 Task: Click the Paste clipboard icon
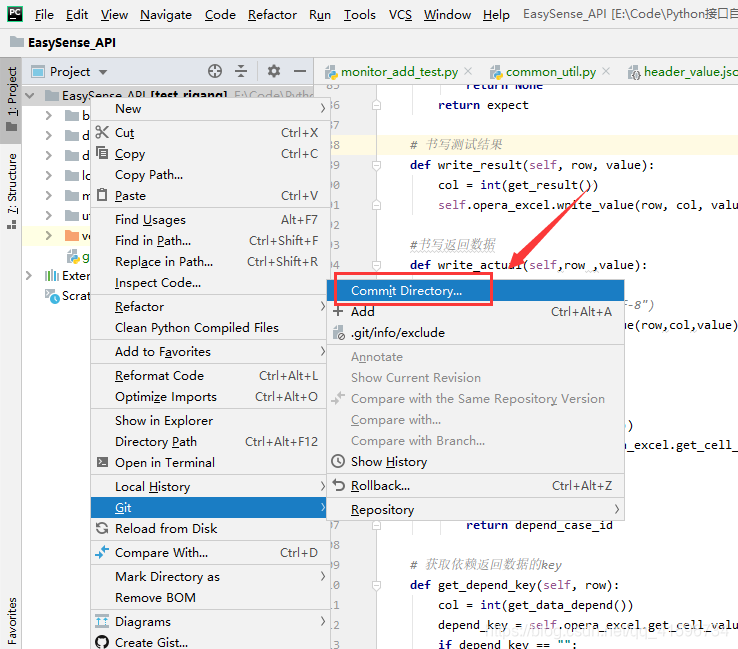click(102, 195)
